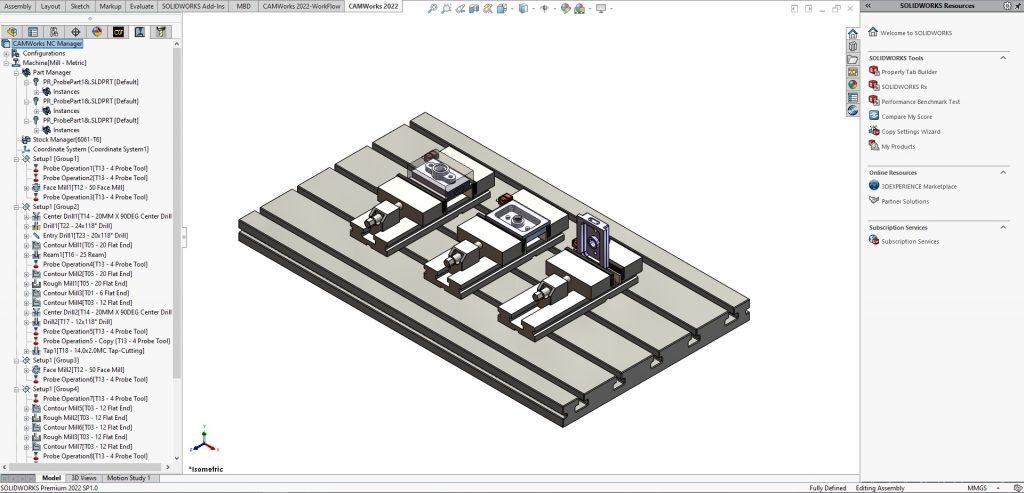Open Custom Properties task pane tab
1024x493 pixels.
coord(852,97)
